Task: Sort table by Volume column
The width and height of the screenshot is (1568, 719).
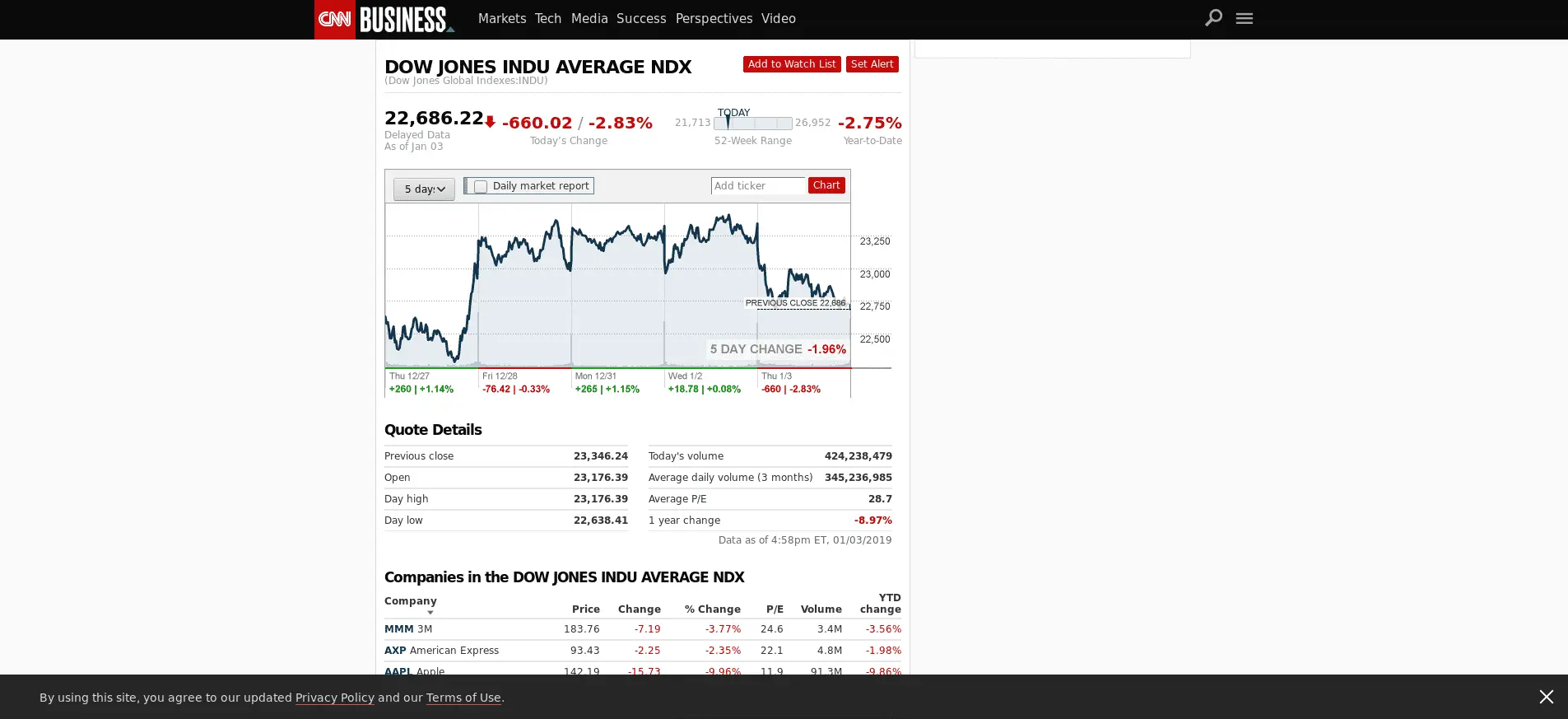Action: (821, 609)
